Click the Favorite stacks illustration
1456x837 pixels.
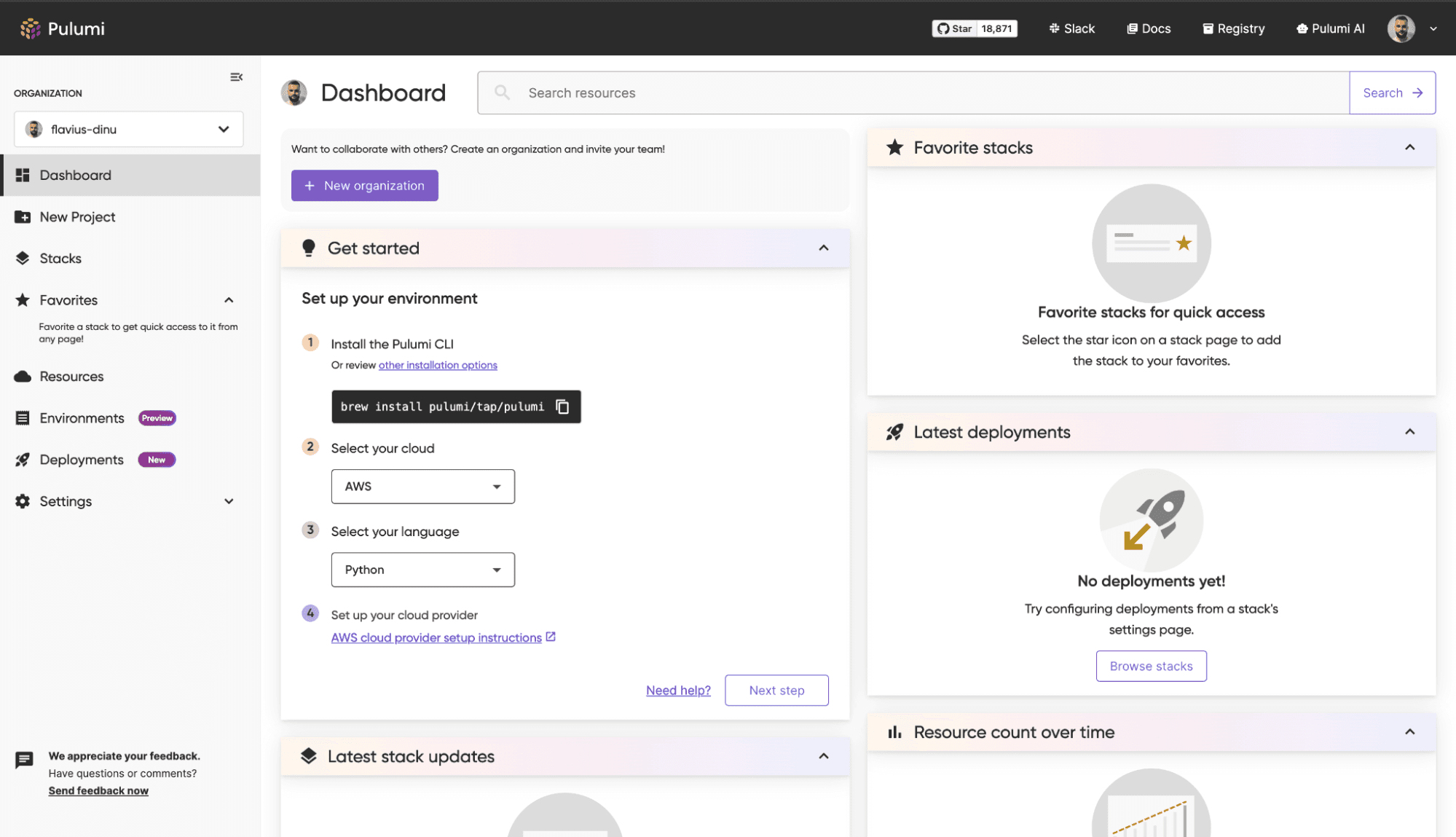point(1151,243)
